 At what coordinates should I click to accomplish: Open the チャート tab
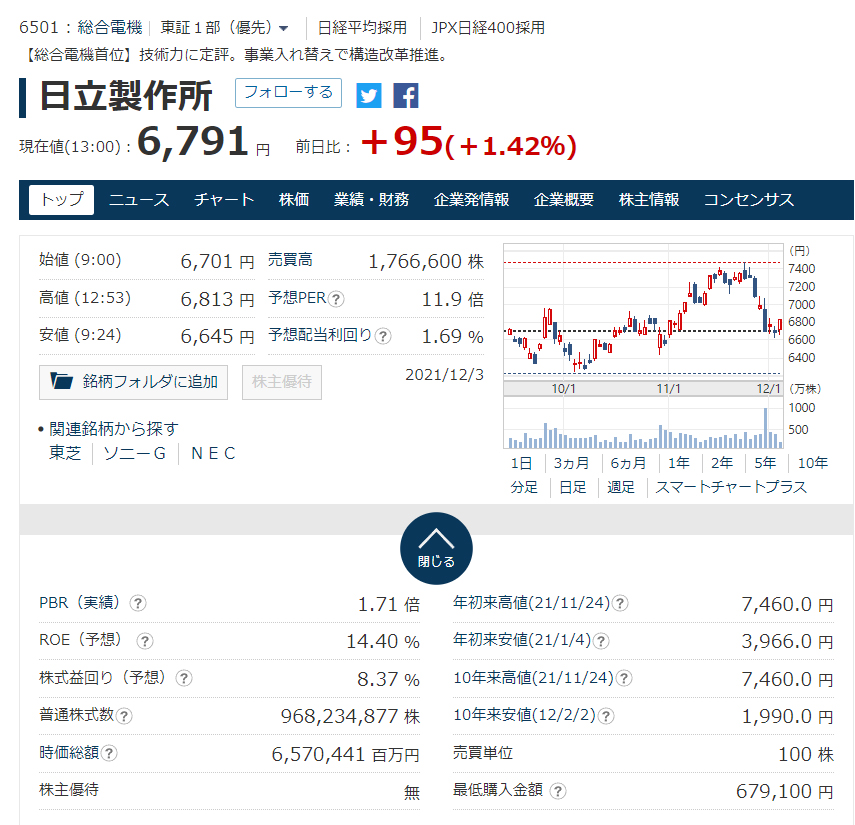[x=224, y=200]
